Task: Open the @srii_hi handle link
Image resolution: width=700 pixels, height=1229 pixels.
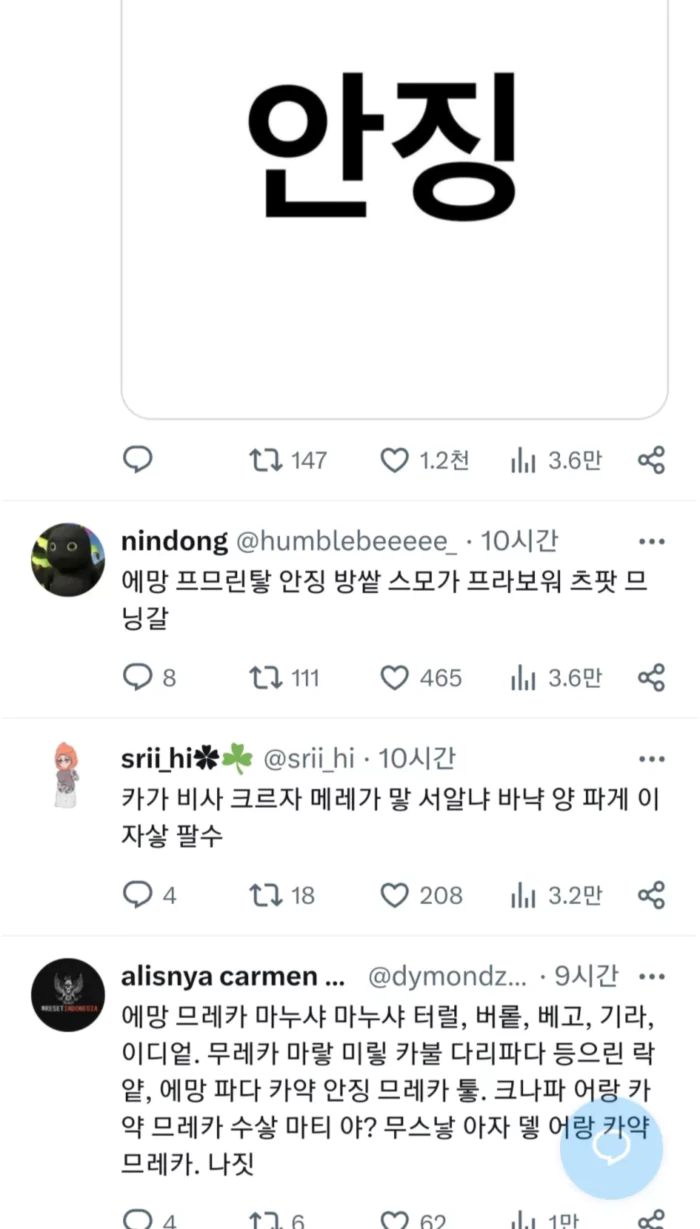Action: point(308,759)
